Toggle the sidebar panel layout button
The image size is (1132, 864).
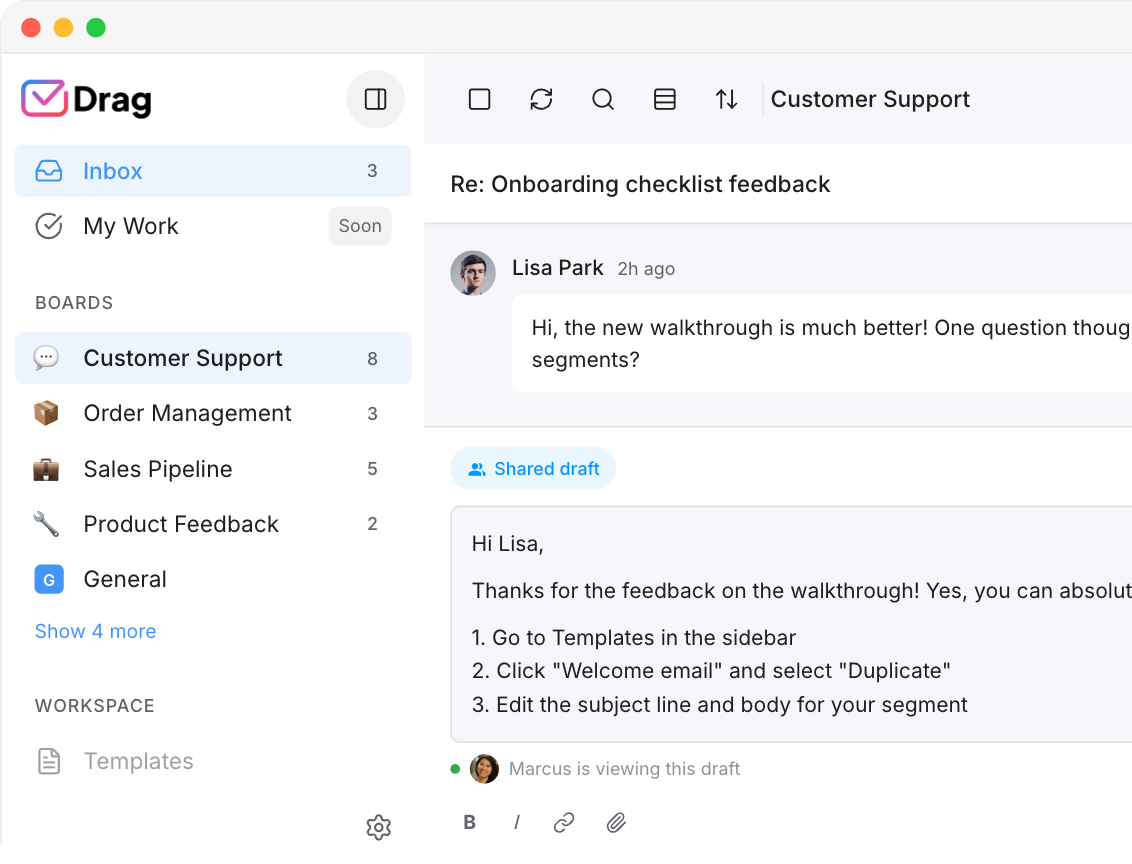click(375, 99)
